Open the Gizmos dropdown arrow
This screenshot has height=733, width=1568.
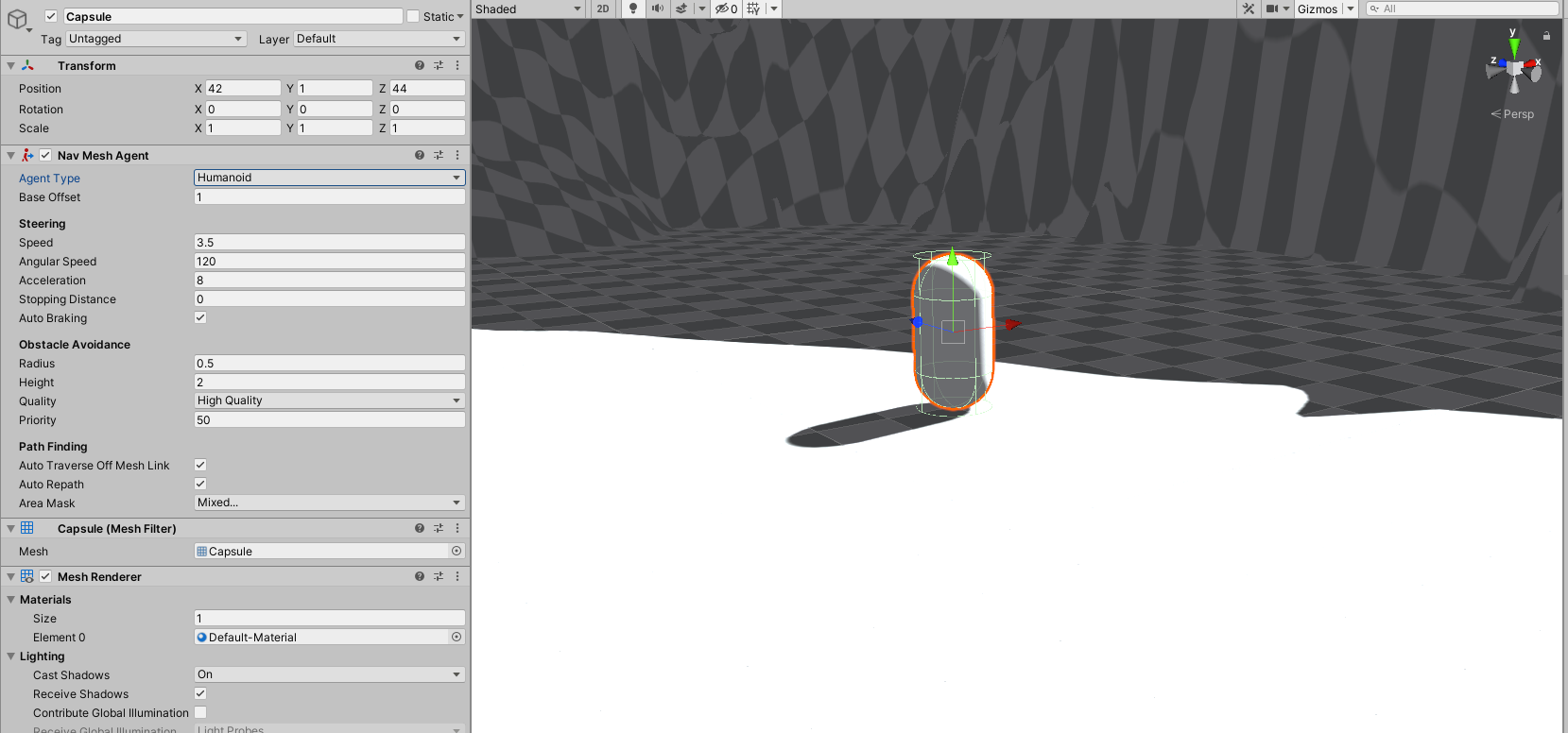coord(1351,9)
